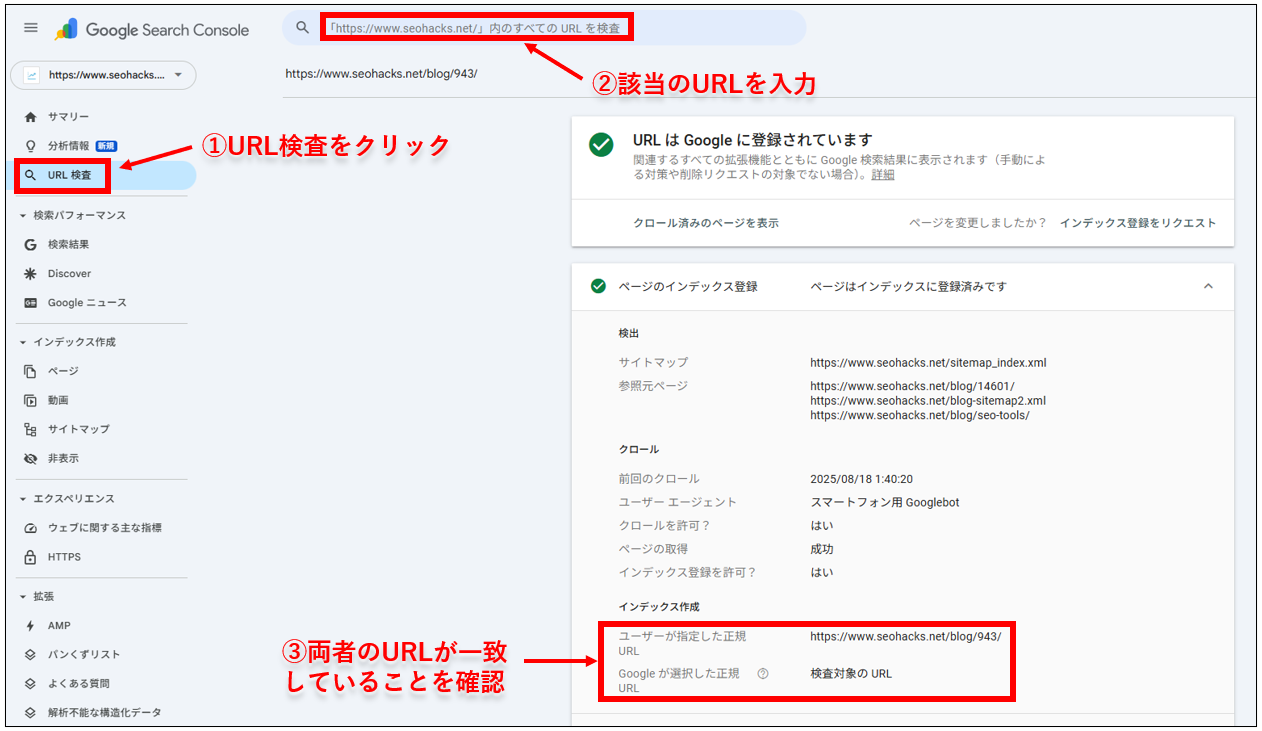Click the green check beside URL は Google に登録されています
1262x731 pixels.
click(x=601, y=145)
